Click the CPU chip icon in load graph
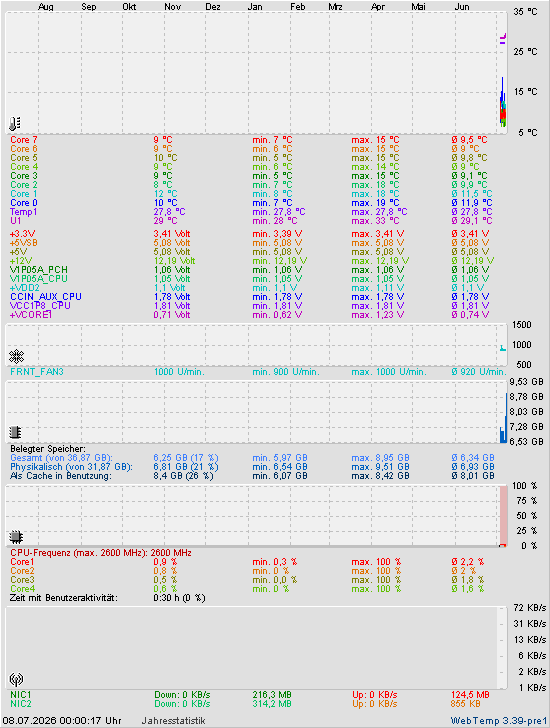 point(16,537)
